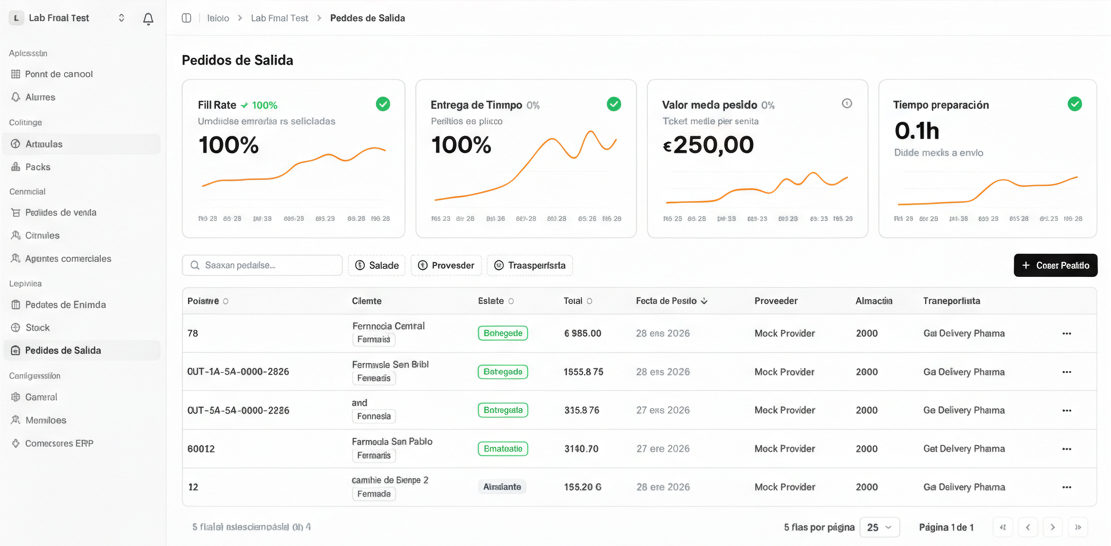Click green check on Tiempo preparación card

coord(1075,105)
